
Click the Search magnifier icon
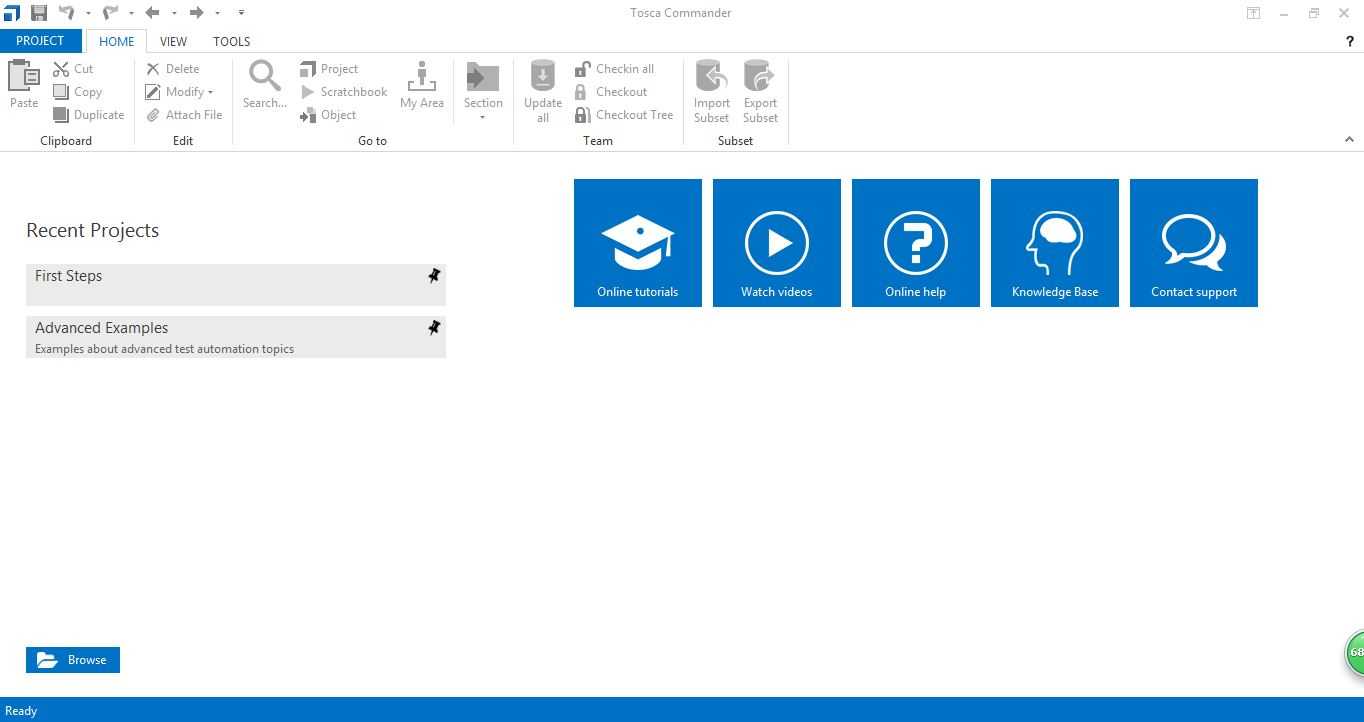click(x=265, y=76)
